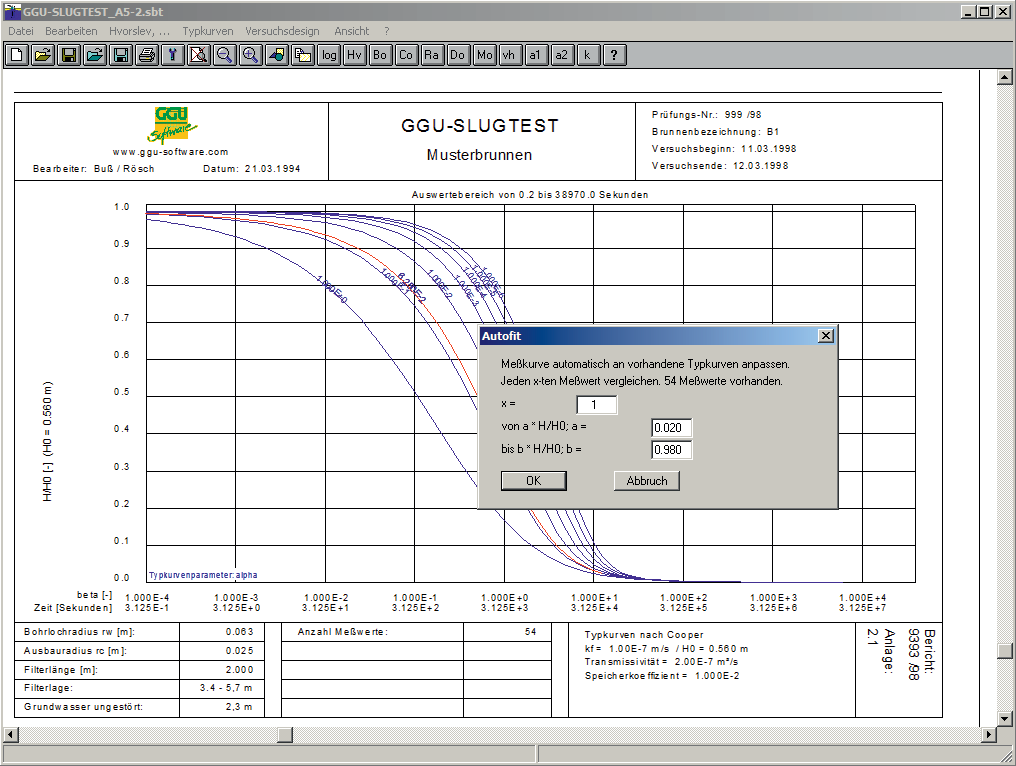Screen dimensions: 1016x766
Task: Create a new file with the blank page icon
Action: point(17,55)
